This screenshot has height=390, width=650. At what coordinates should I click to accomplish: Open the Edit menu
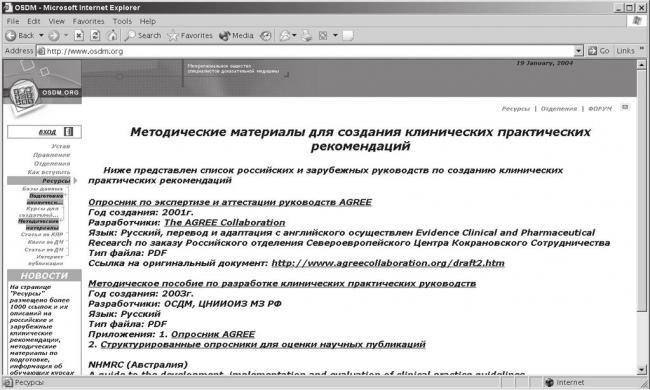tap(34, 21)
